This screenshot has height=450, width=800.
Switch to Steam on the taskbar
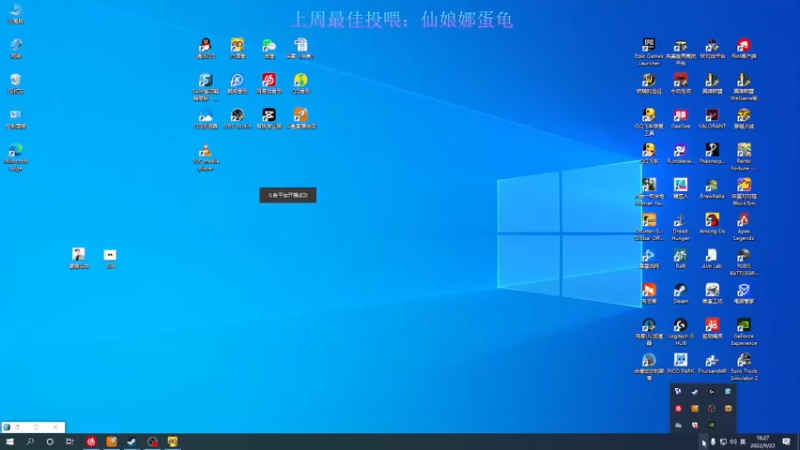132,442
